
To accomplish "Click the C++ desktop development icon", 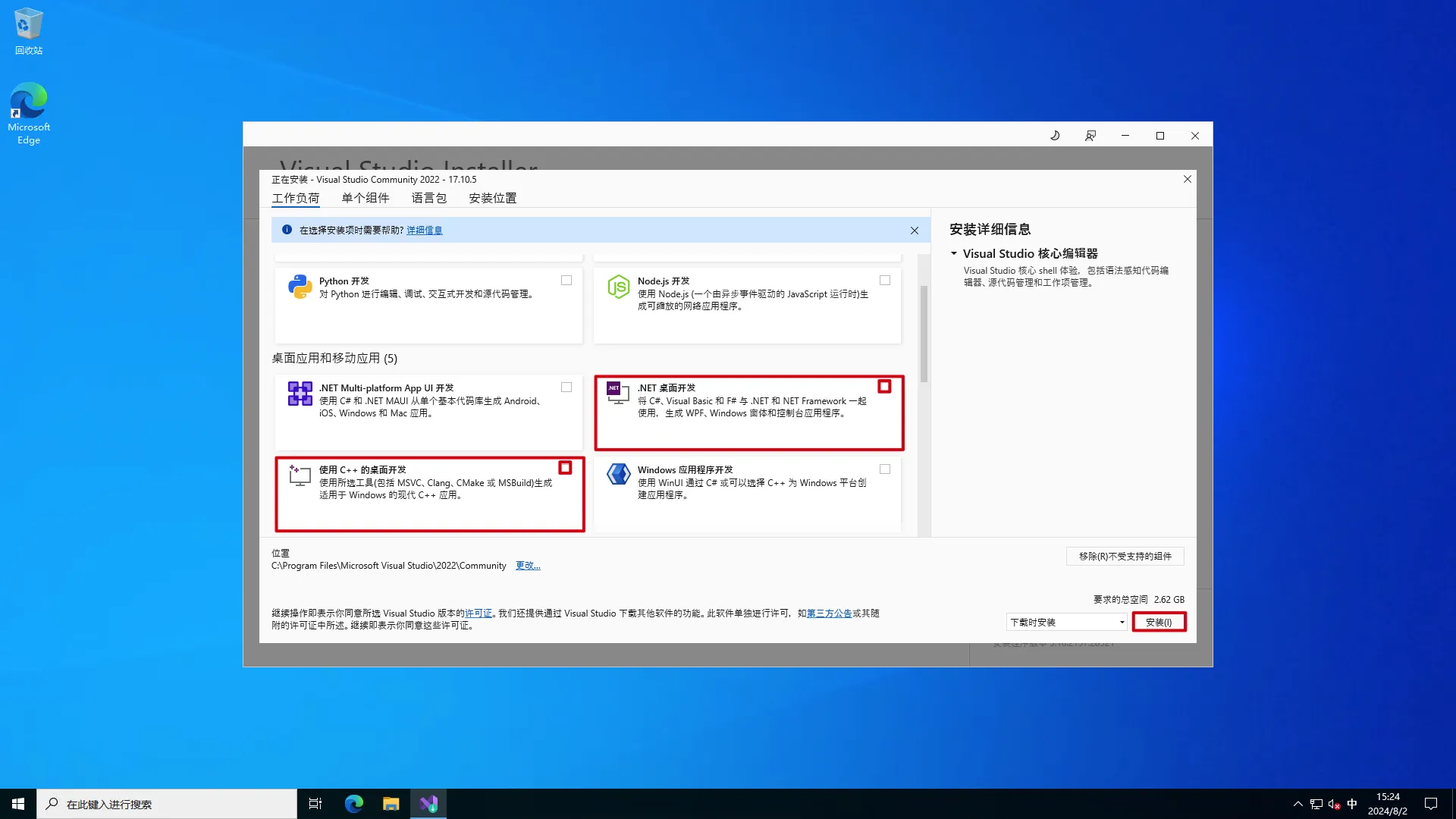I will click(300, 475).
